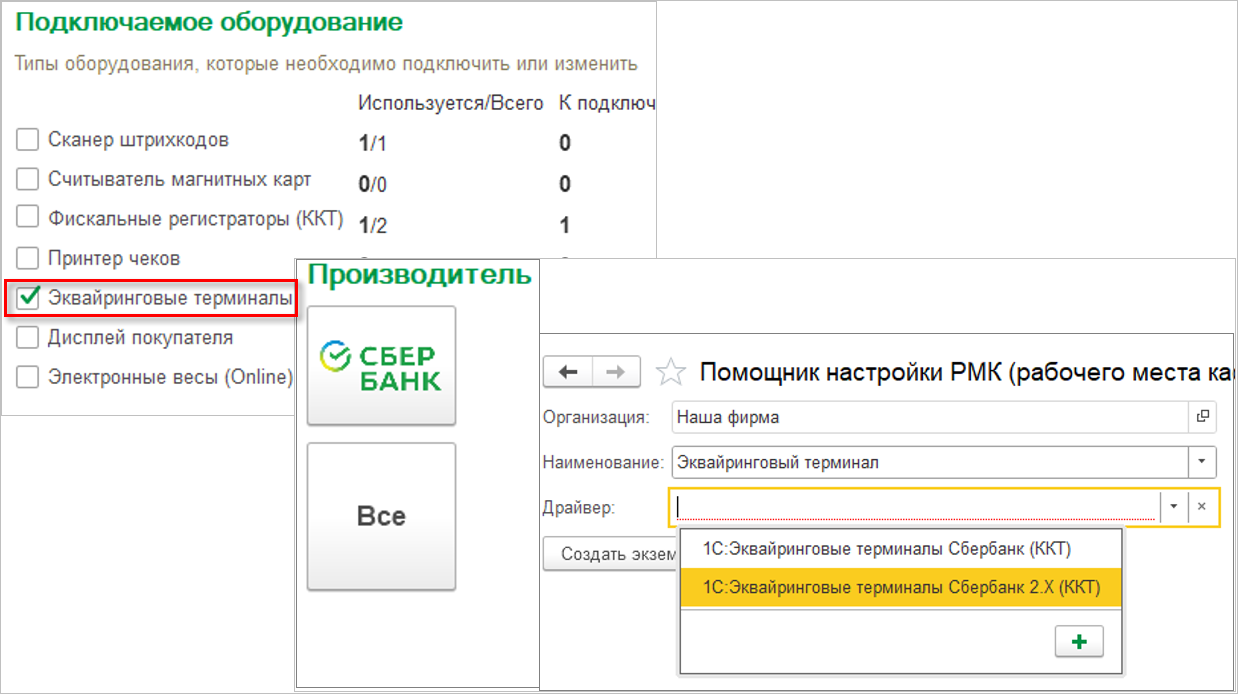1238x694 pixels.
Task: Click the Создать экземпляр button
Action: click(x=612, y=553)
